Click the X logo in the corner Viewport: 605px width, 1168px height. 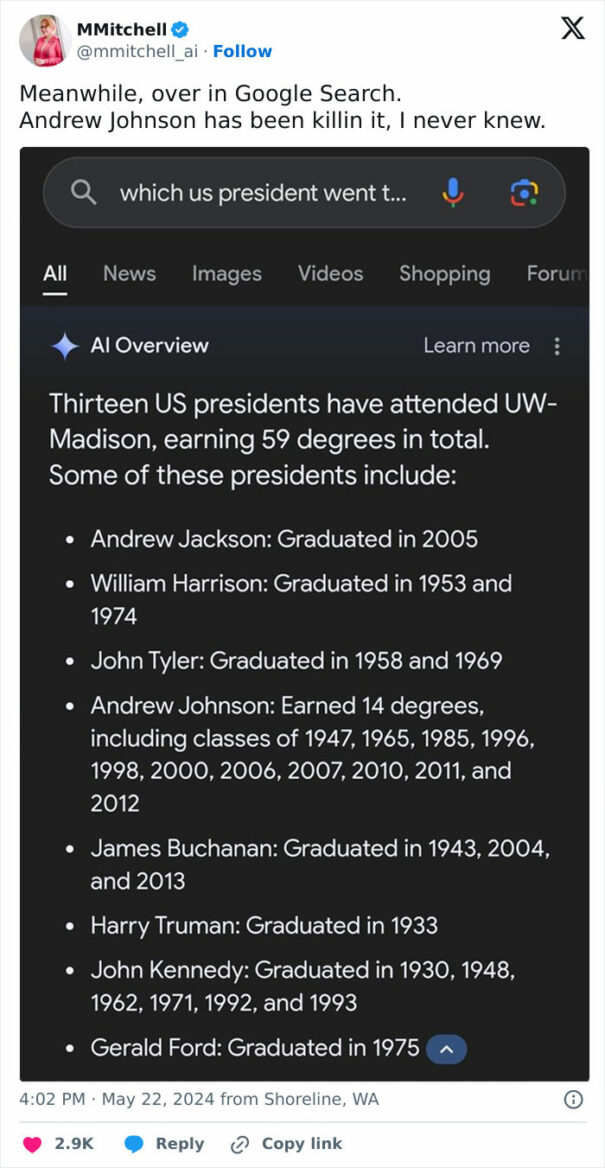click(572, 28)
